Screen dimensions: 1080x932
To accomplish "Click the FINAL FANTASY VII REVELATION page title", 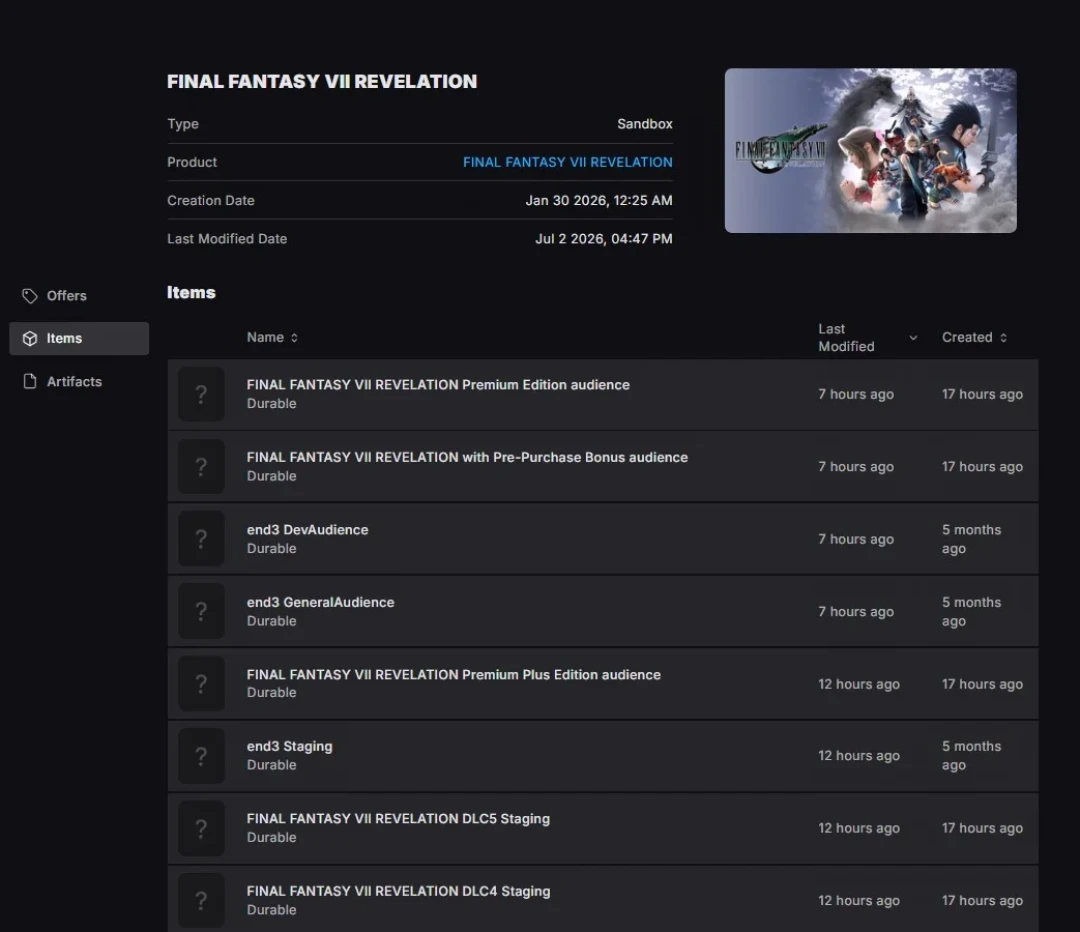I will click(x=322, y=81).
